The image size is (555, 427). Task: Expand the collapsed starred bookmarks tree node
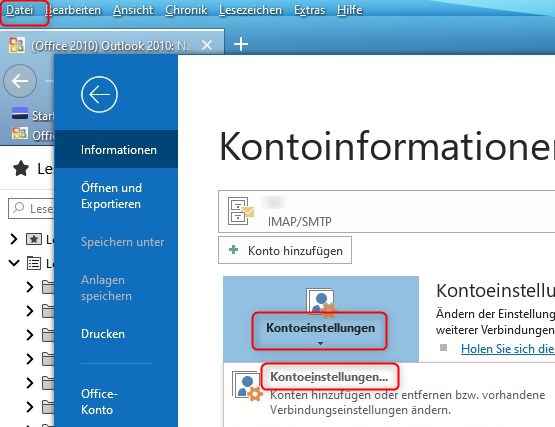pyautogui.click(x=14, y=239)
